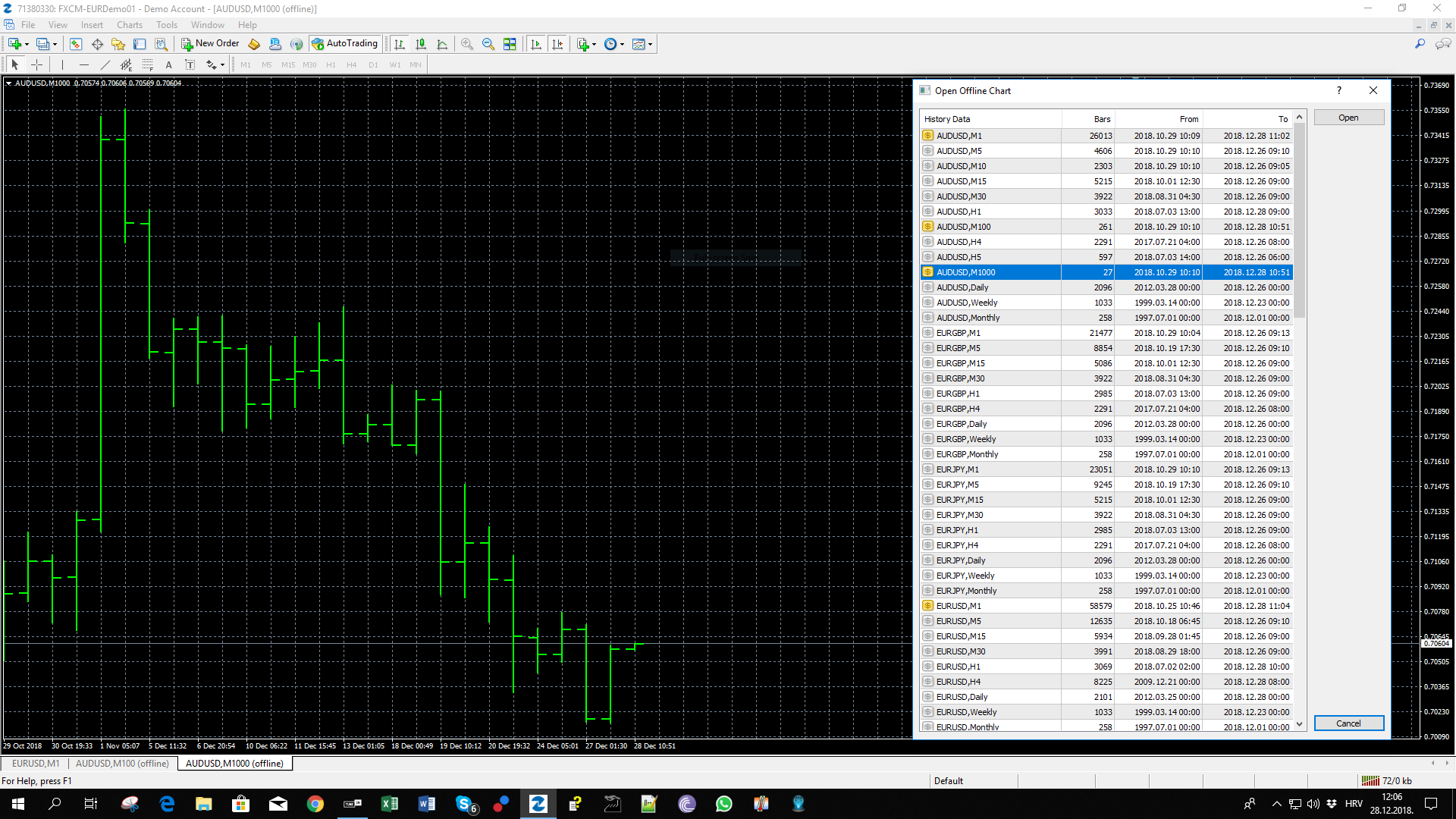Select the text label tool
This screenshot has width=1456, height=819.
click(168, 65)
